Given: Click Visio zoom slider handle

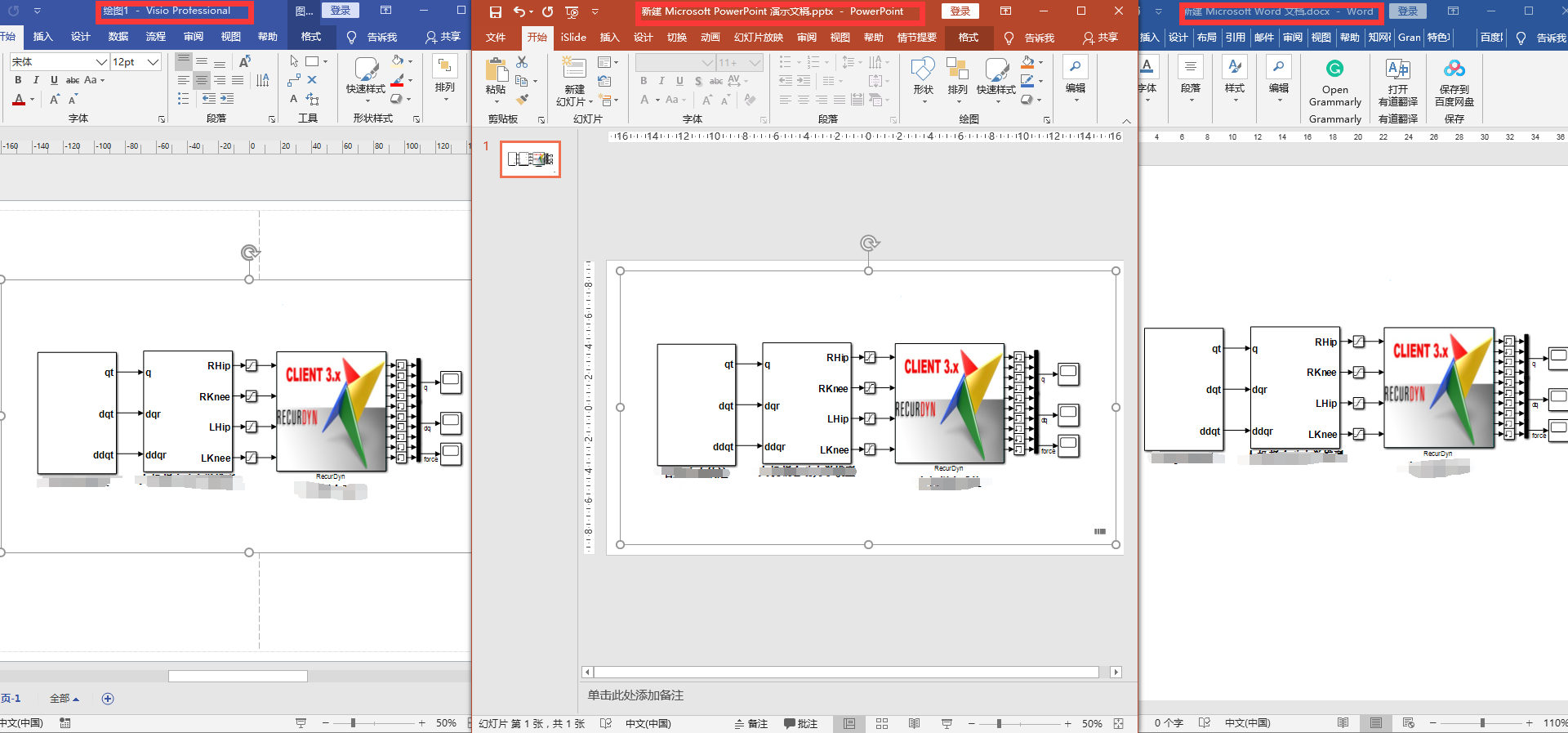Looking at the screenshot, I should coord(353,723).
